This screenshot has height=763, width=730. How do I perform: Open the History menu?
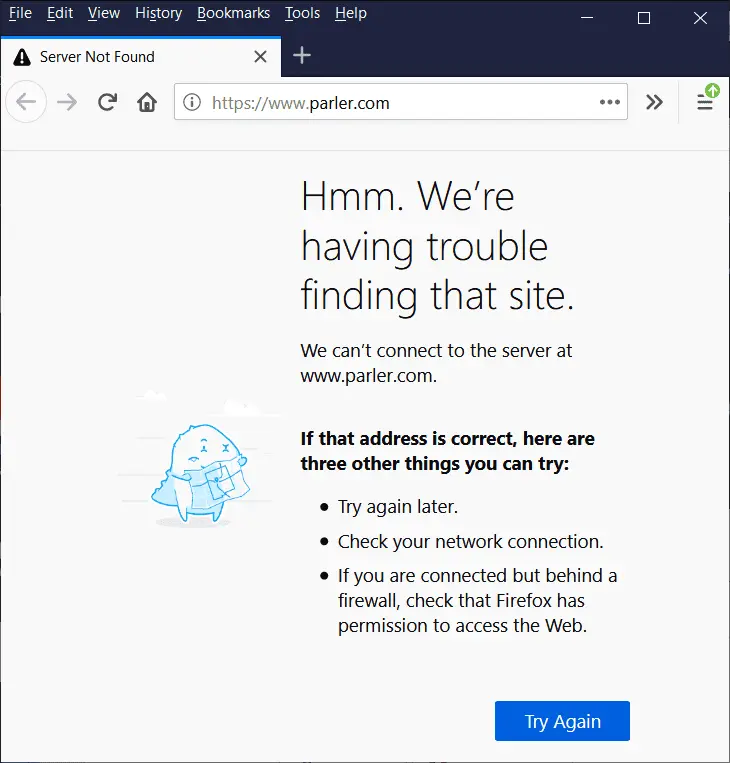(158, 13)
